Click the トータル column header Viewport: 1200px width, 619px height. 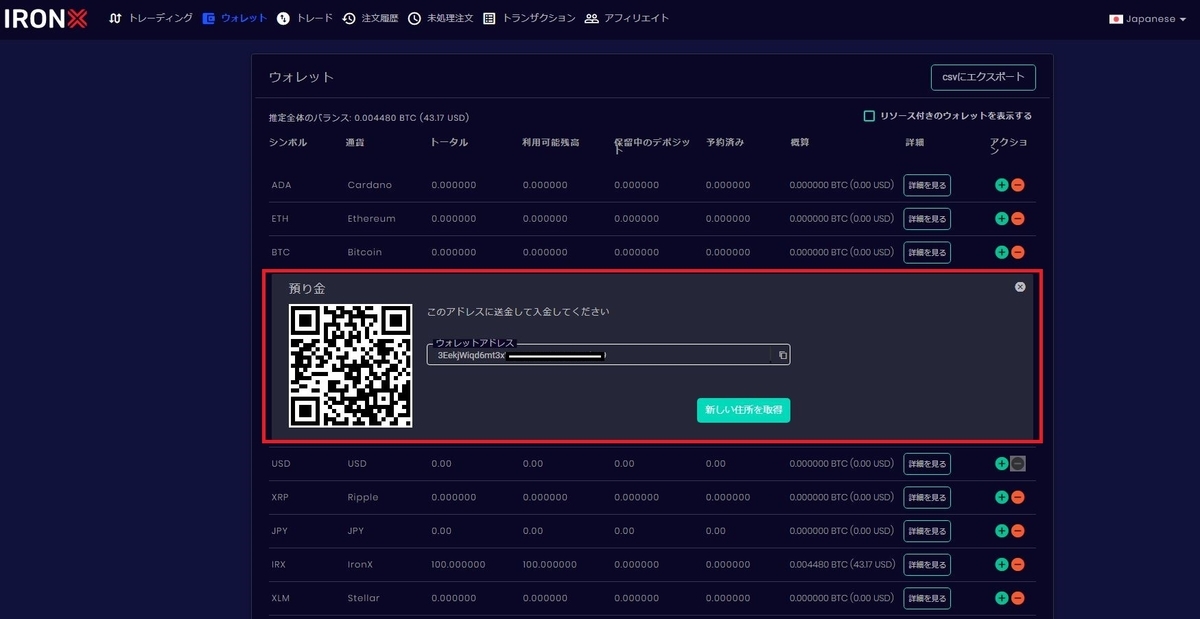[449, 143]
